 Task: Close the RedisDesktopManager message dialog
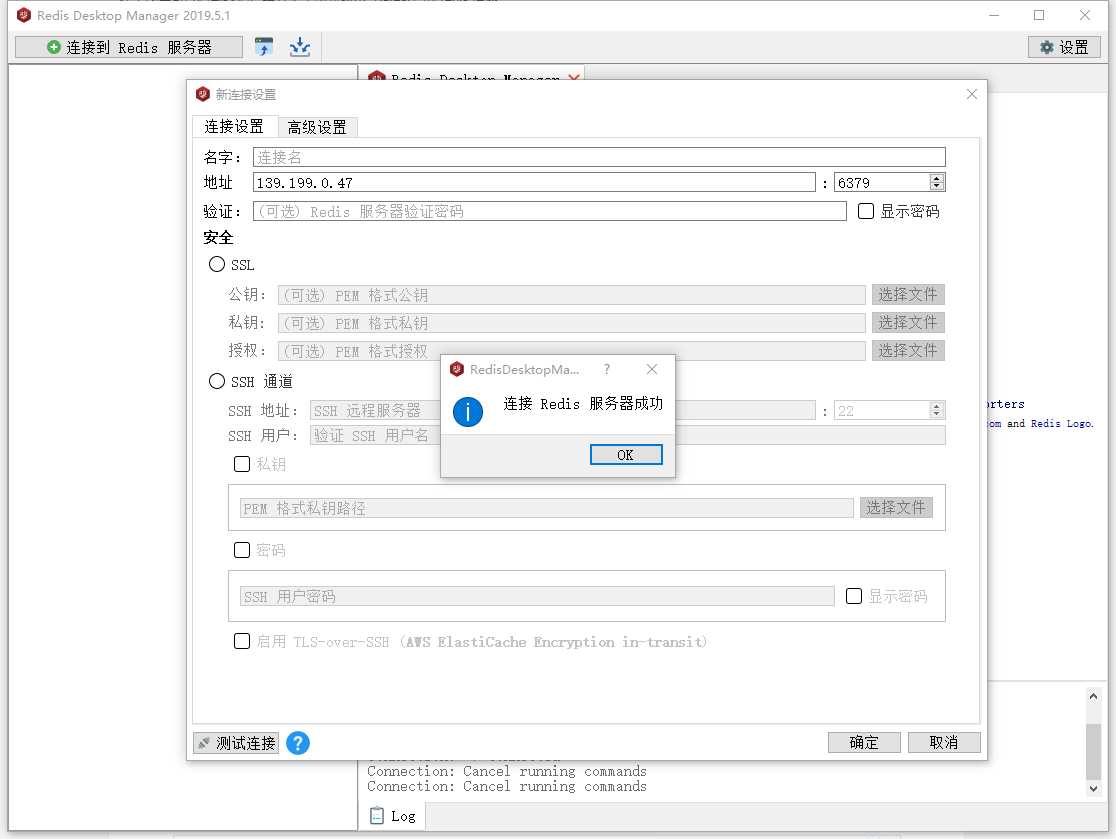[x=652, y=369]
